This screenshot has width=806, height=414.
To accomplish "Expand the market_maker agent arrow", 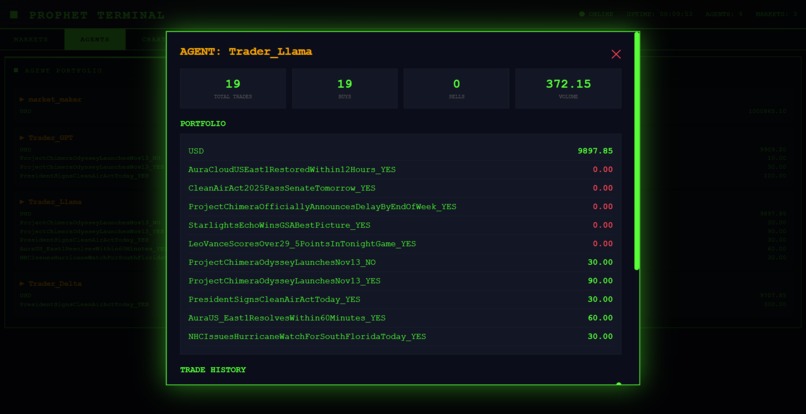I will point(22,99).
